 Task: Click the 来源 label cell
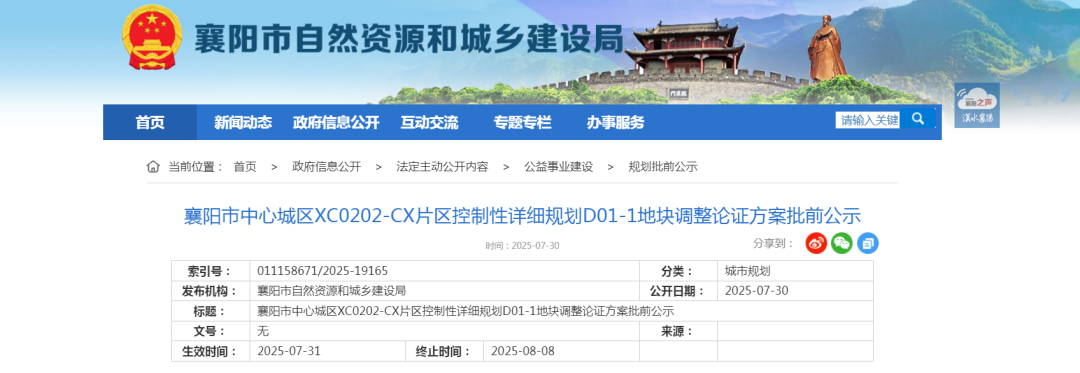(678, 331)
